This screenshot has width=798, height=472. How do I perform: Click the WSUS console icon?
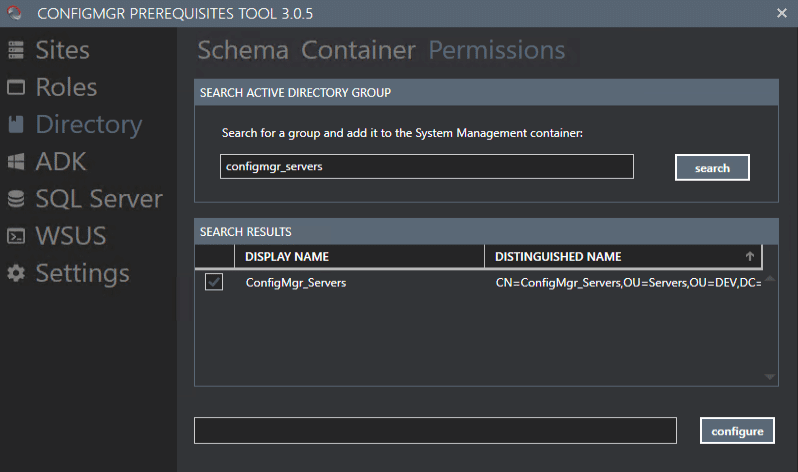16,236
